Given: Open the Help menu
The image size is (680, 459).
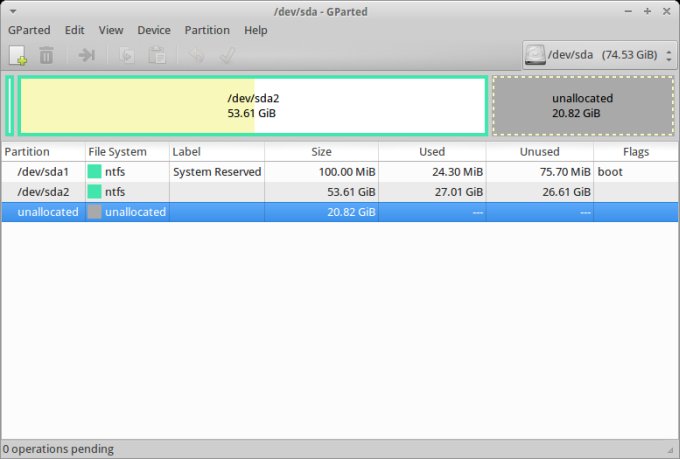Looking at the screenshot, I should pos(256,30).
